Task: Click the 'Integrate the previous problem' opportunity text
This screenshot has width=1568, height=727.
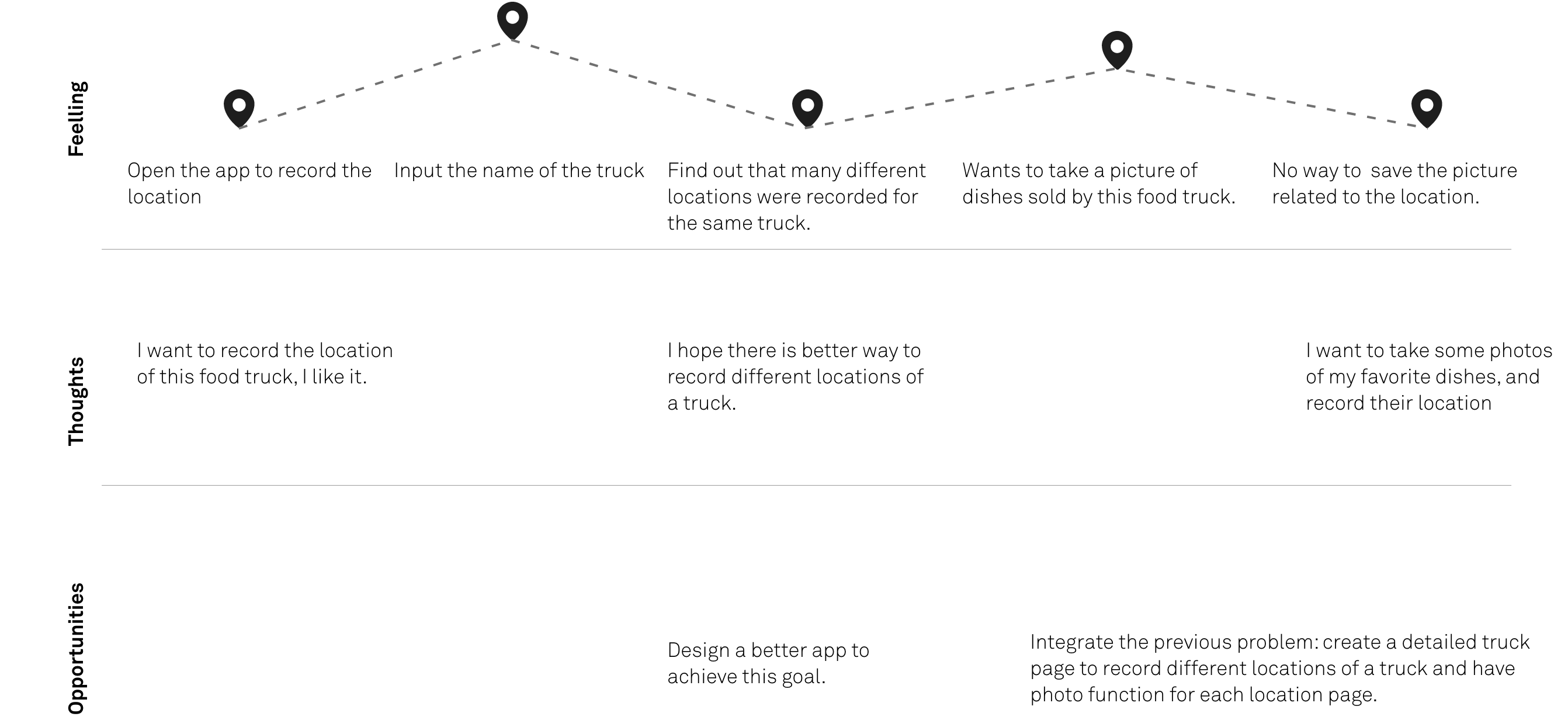Action: 1279,668
